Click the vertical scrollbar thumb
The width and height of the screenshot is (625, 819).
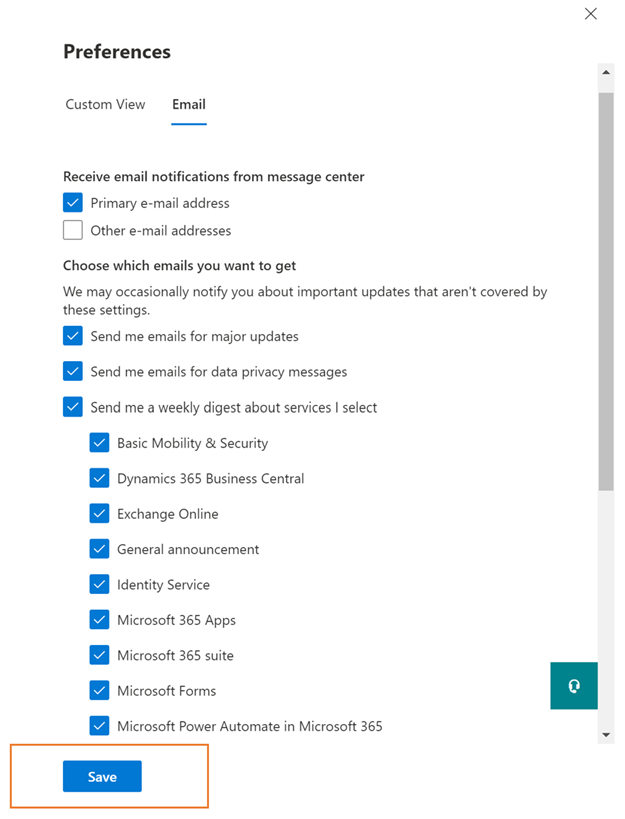click(x=606, y=291)
